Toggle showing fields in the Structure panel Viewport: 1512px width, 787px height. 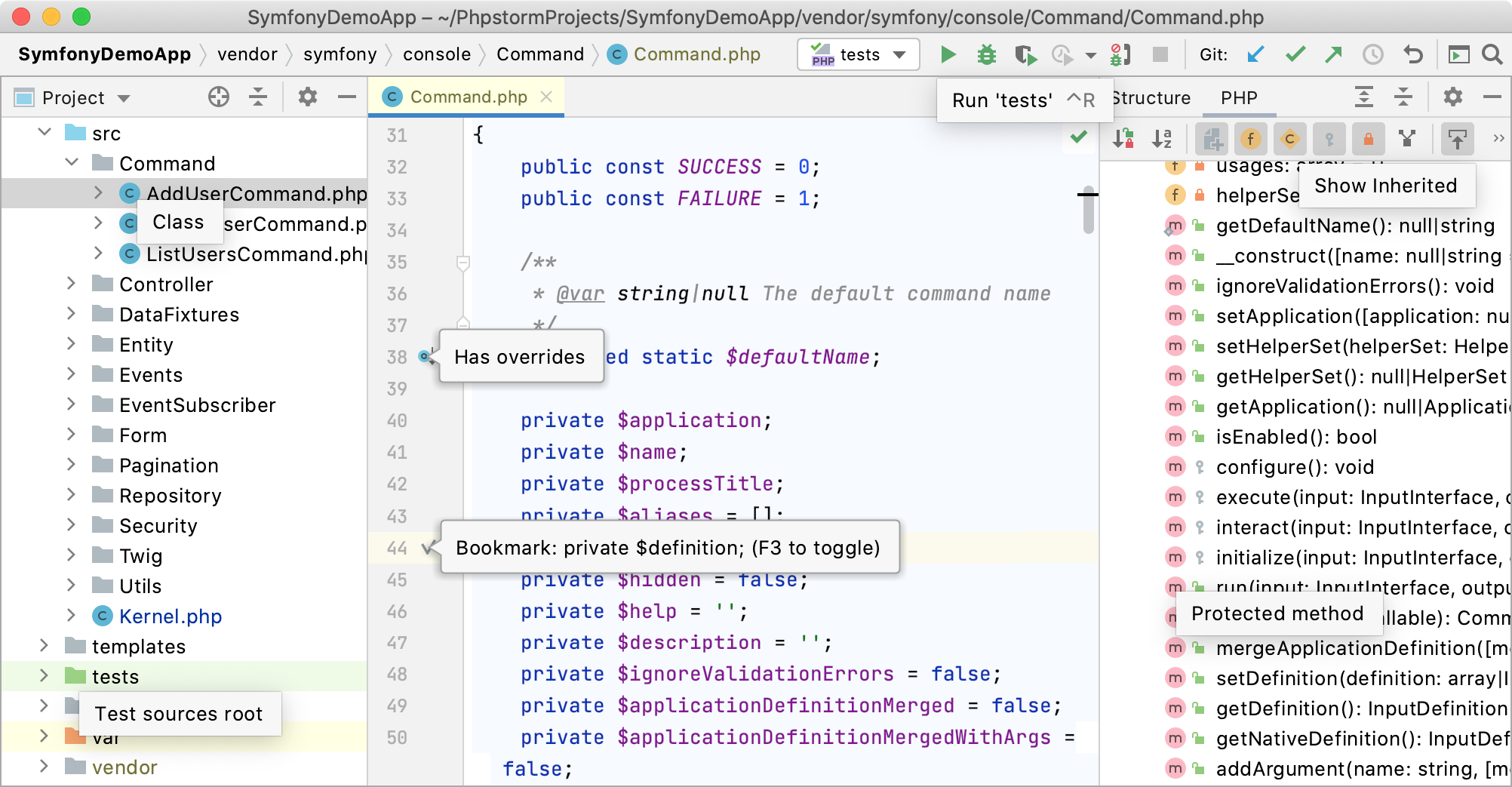[1251, 138]
